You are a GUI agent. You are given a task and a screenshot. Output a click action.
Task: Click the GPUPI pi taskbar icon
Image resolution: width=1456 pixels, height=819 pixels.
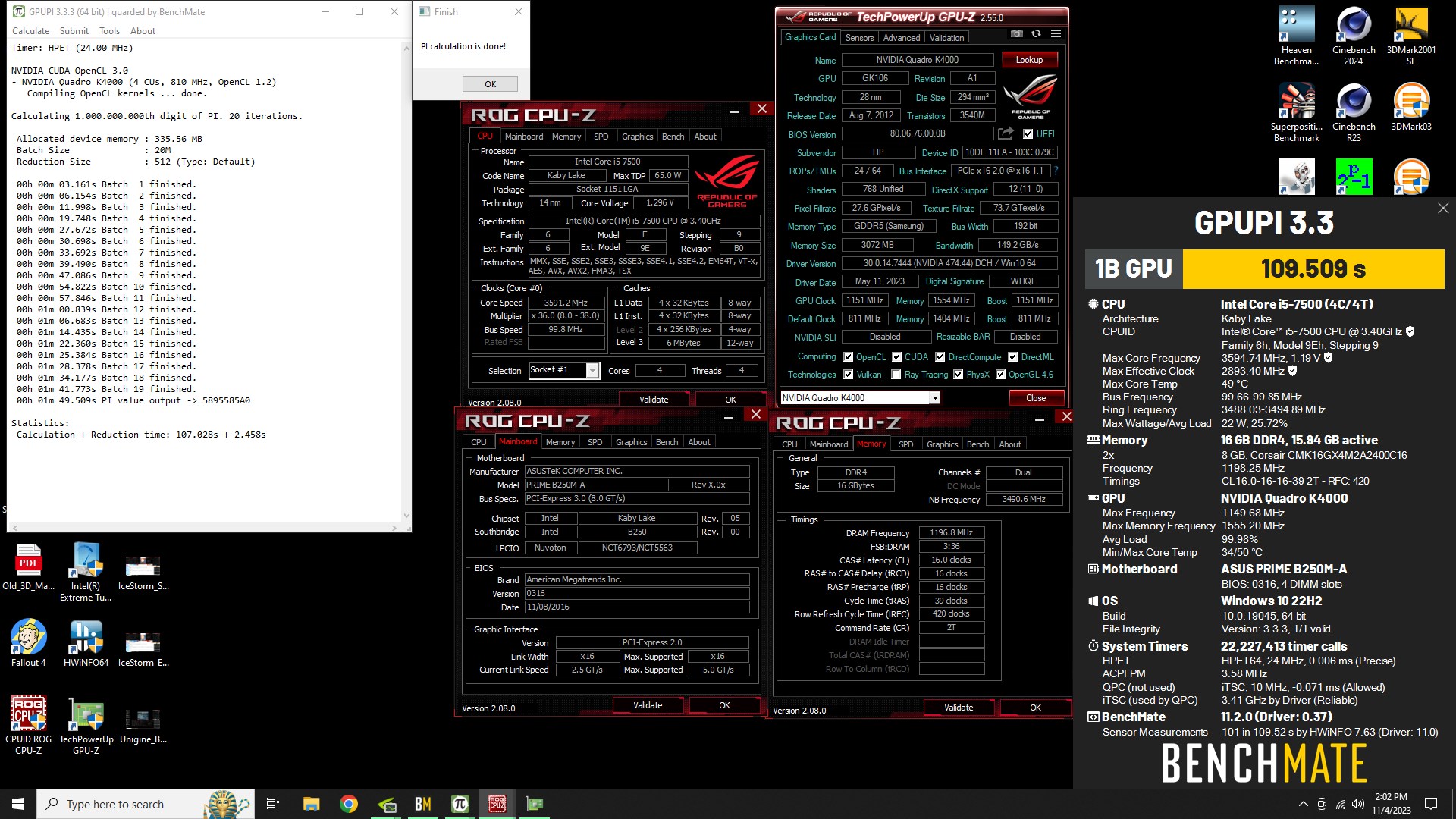[x=460, y=804]
